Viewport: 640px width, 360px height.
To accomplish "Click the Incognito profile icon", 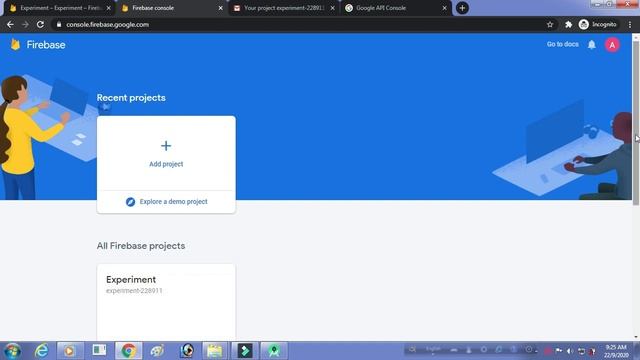I will point(584,24).
